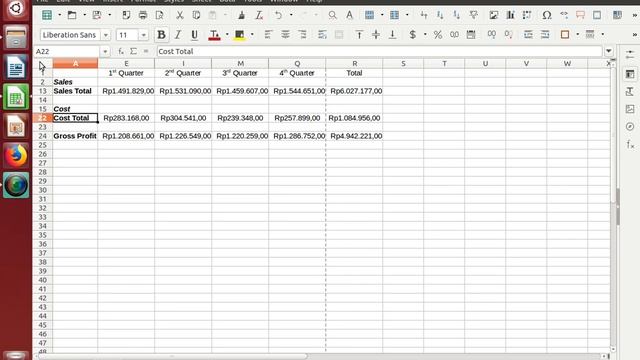The image size is (640, 360).
Task: Insert Chart icon in toolbar
Action: 510,15
